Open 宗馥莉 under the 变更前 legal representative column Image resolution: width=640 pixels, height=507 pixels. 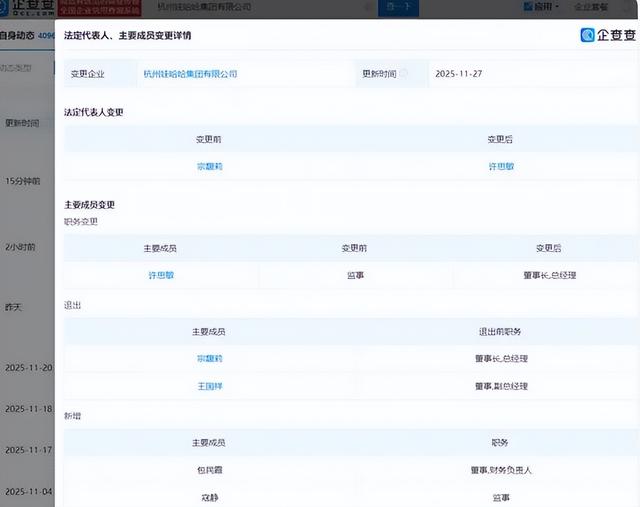[x=209, y=167]
